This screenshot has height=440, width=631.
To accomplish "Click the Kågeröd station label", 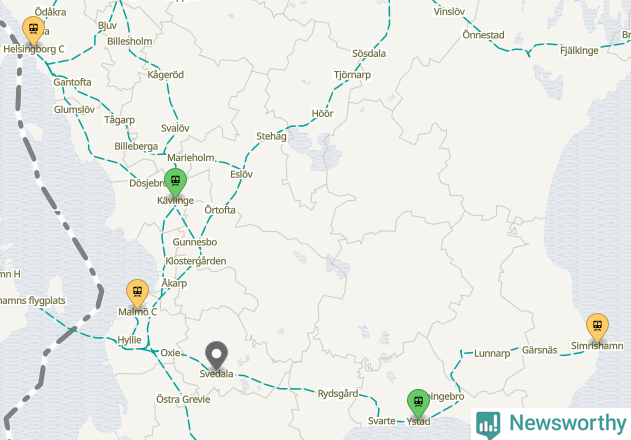I will tap(165, 75).
